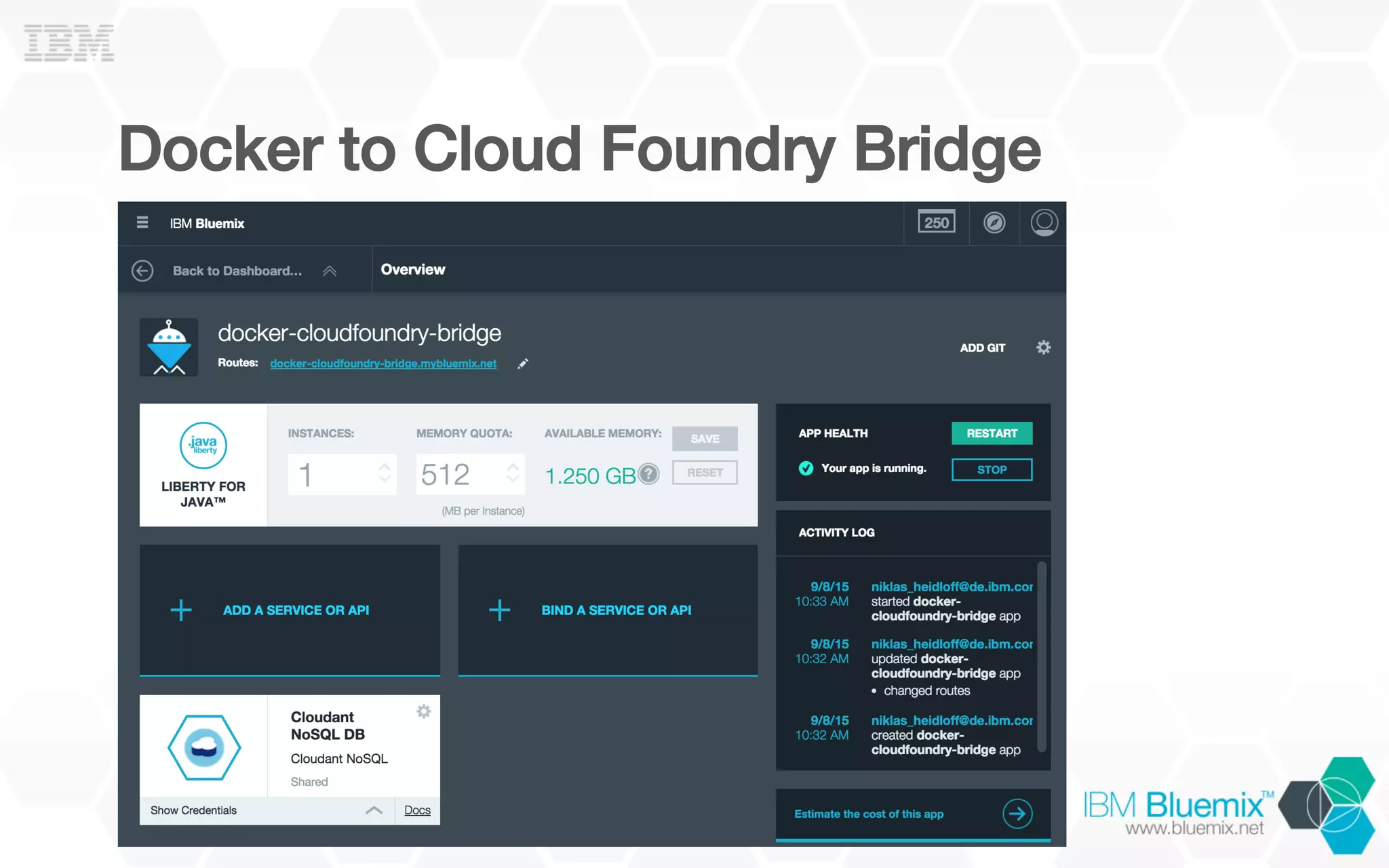Click the app running green checkmark icon
The height and width of the screenshot is (868, 1389).
(806, 469)
